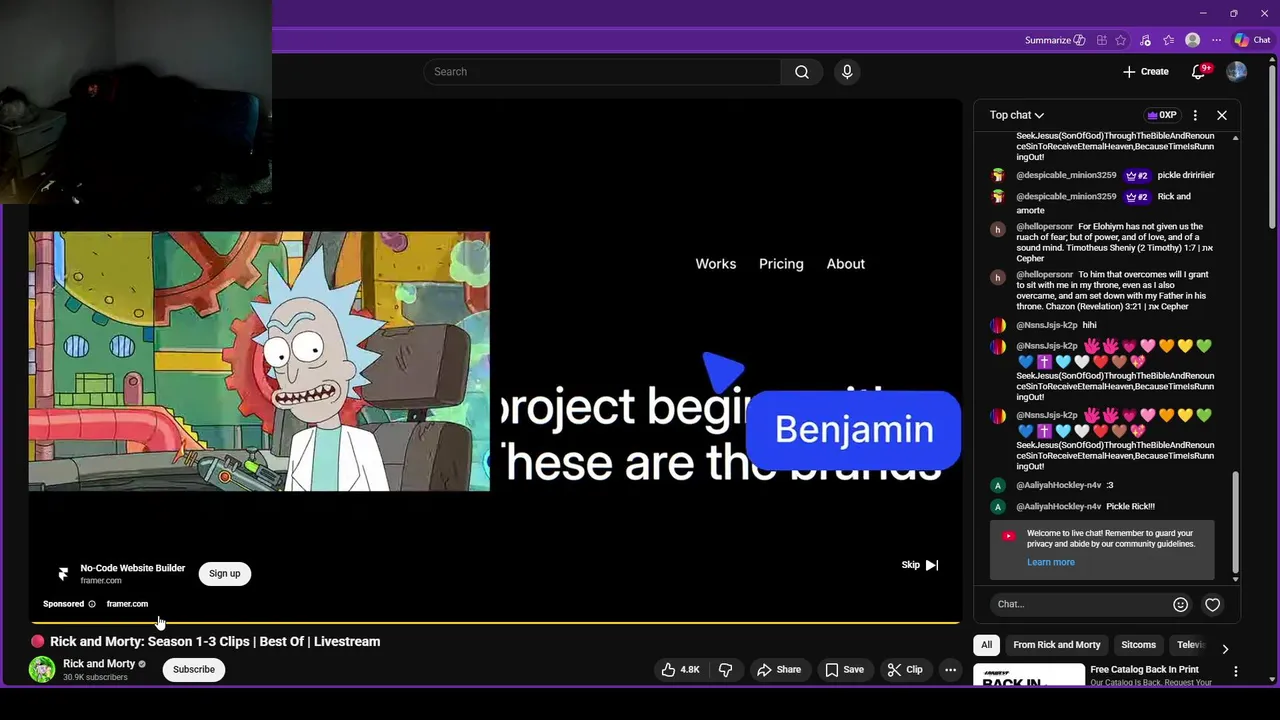Open the favorites list icon
The image size is (1280, 720).
pyautogui.click(x=1168, y=40)
